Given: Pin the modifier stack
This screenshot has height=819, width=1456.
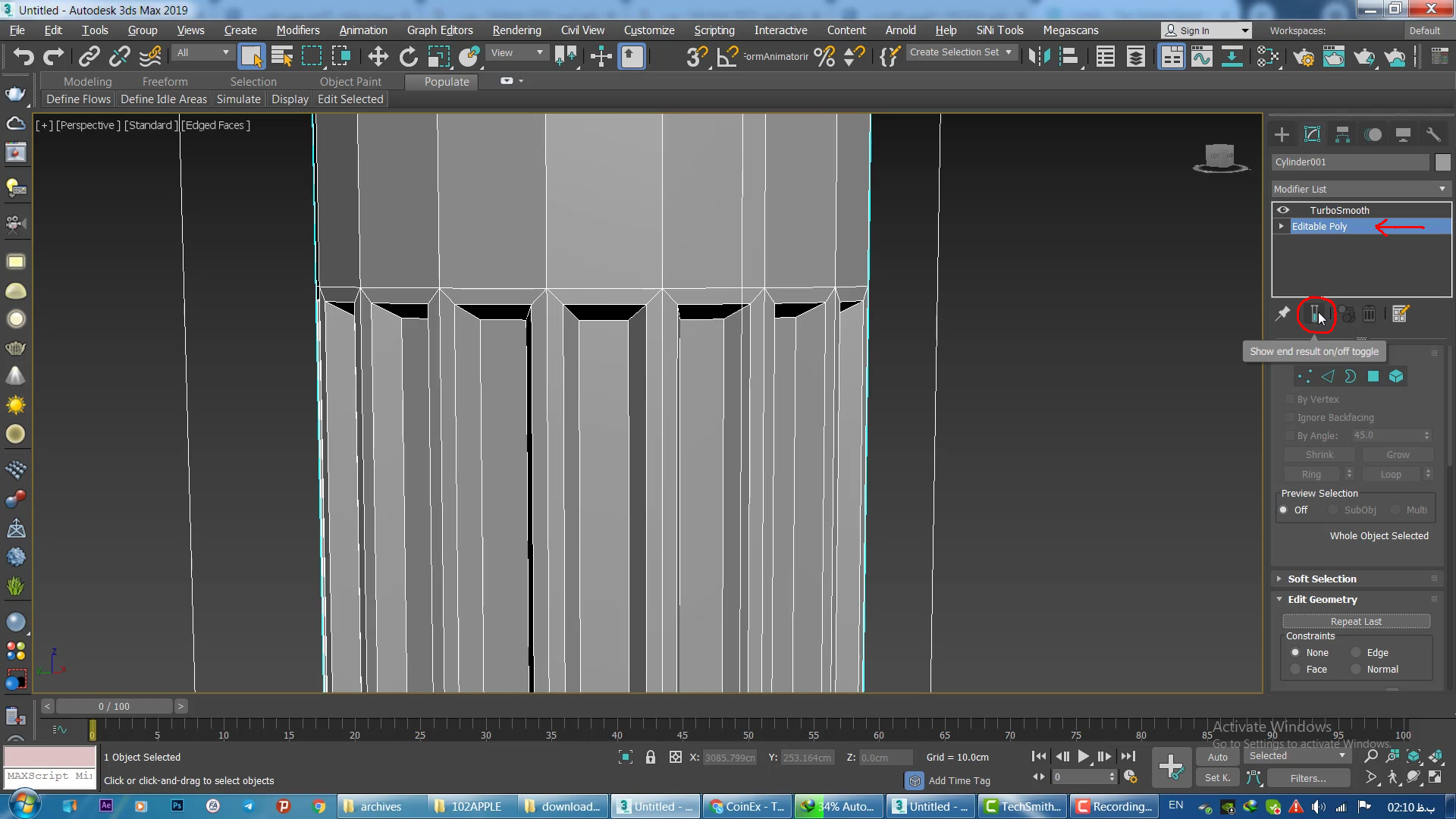Looking at the screenshot, I should coord(1282,313).
